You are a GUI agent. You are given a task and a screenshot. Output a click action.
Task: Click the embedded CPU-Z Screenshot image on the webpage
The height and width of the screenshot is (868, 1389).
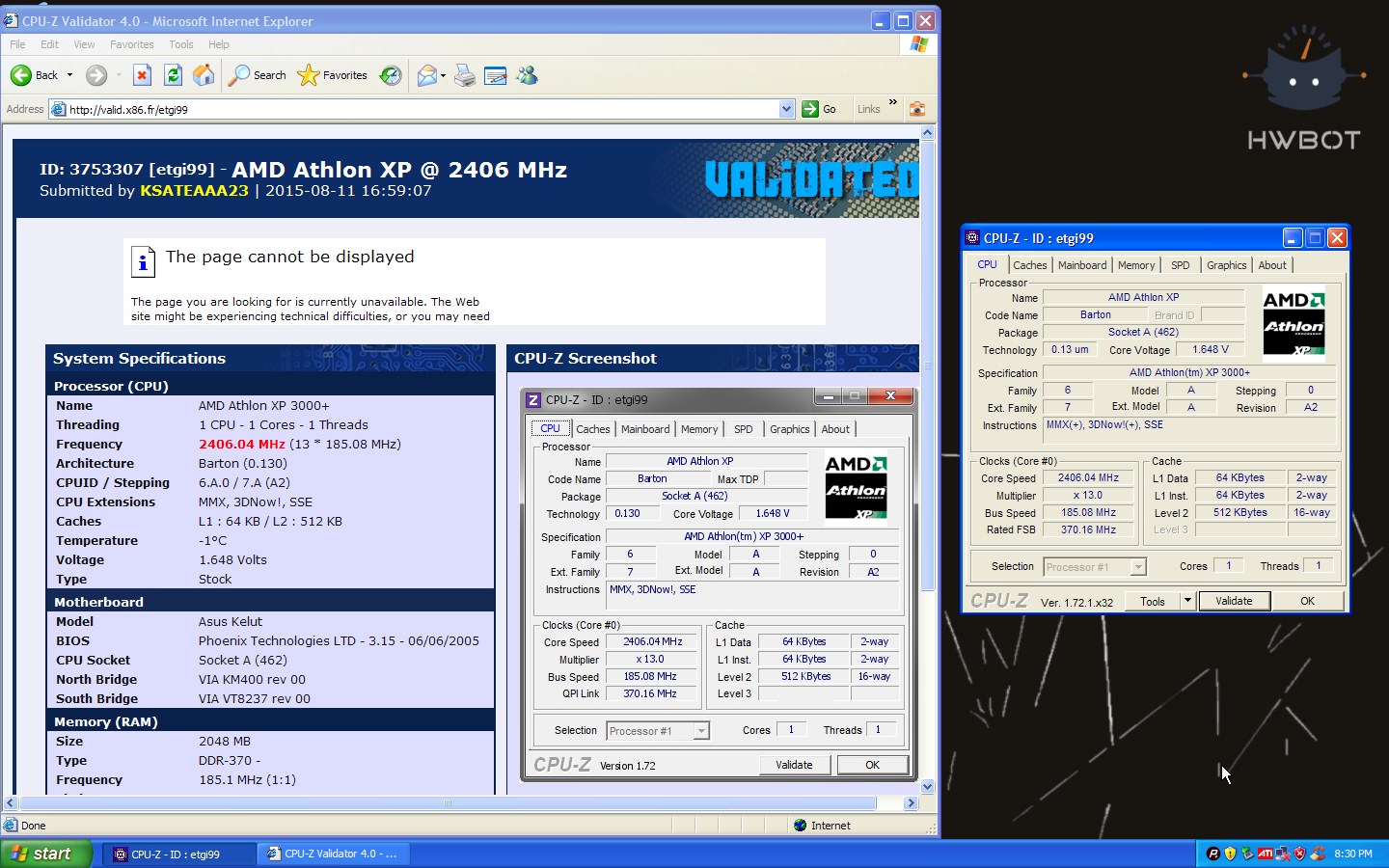pyautogui.click(x=720, y=584)
